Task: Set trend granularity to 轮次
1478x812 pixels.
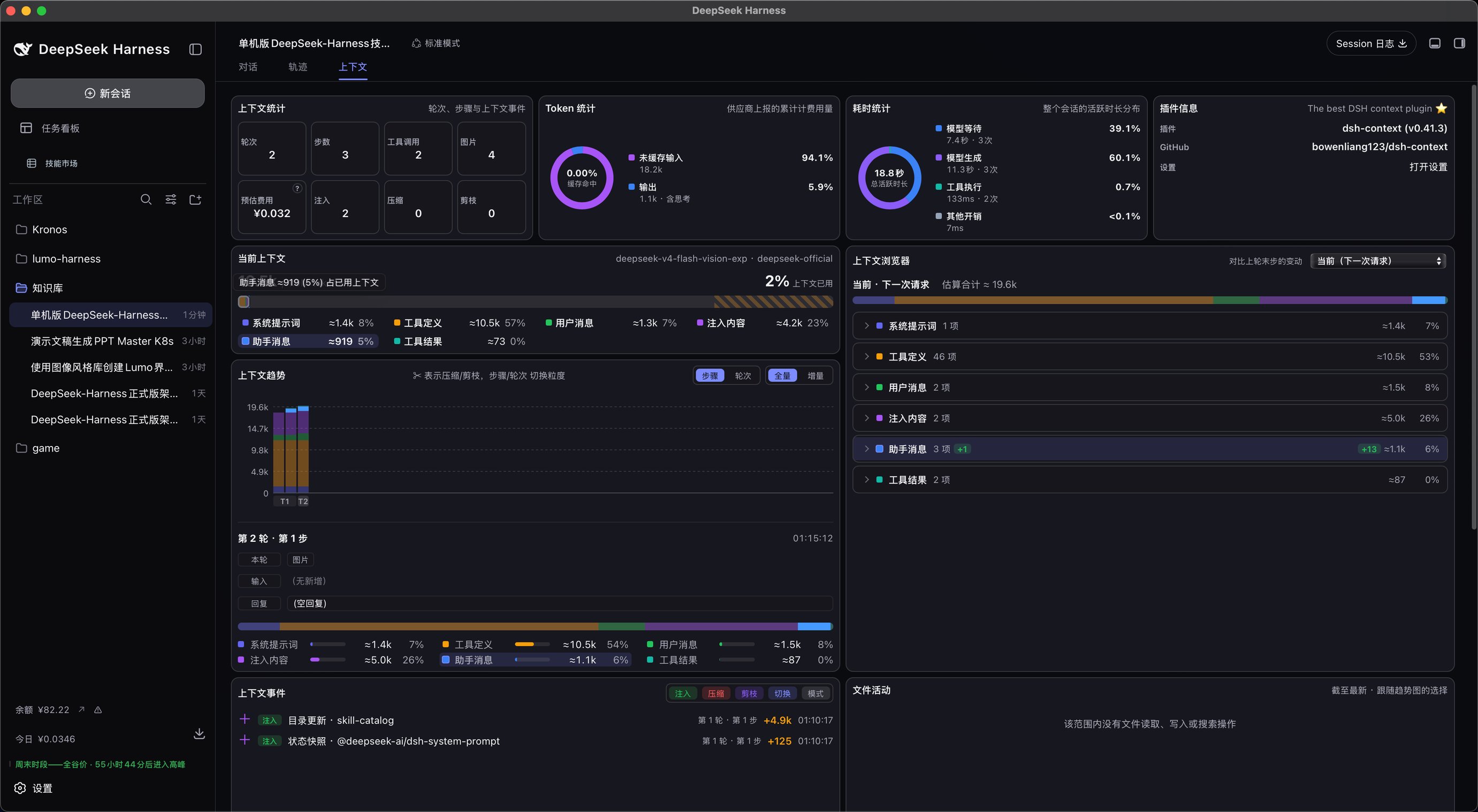Action: tap(743, 376)
